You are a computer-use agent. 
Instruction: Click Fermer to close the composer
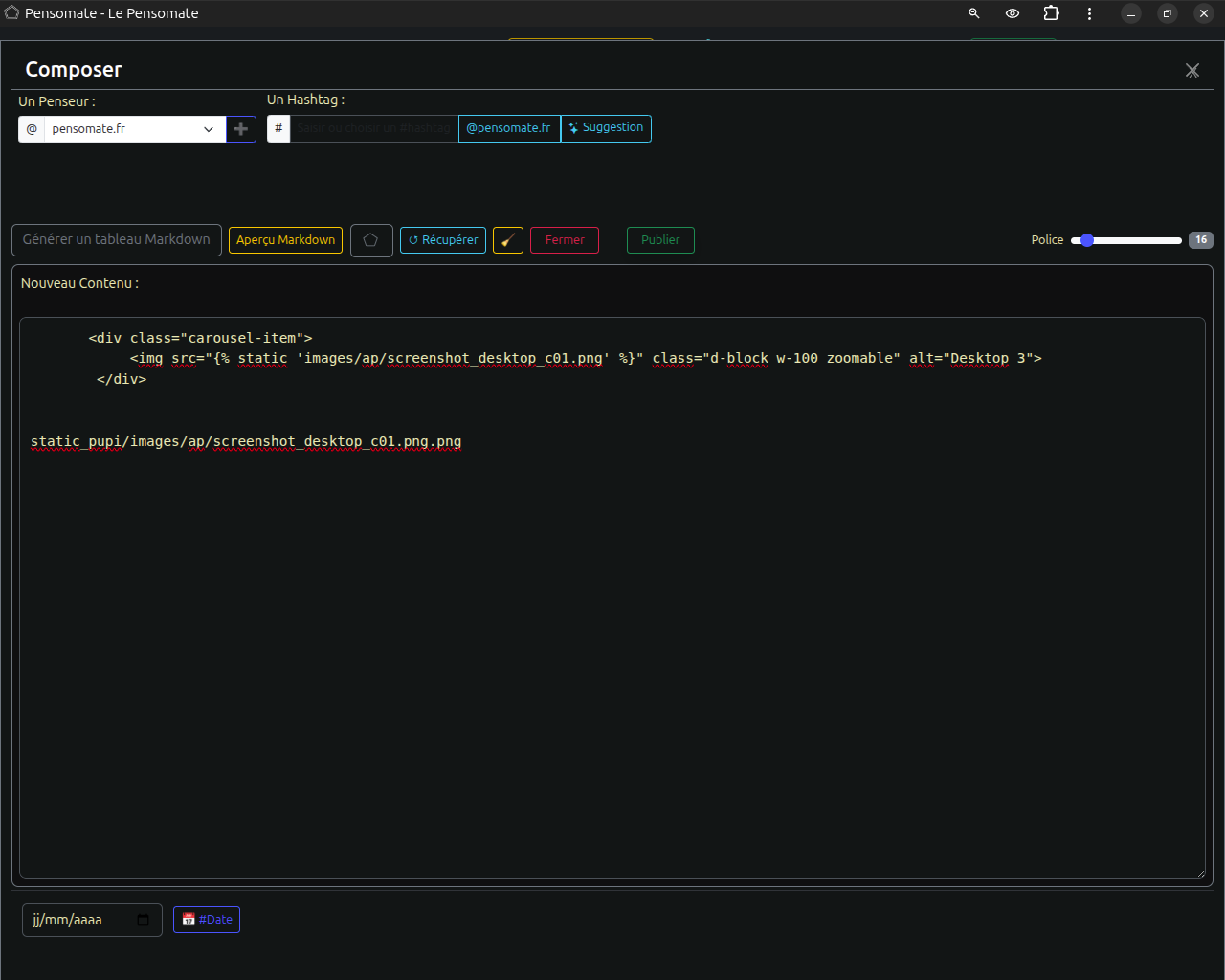564,240
